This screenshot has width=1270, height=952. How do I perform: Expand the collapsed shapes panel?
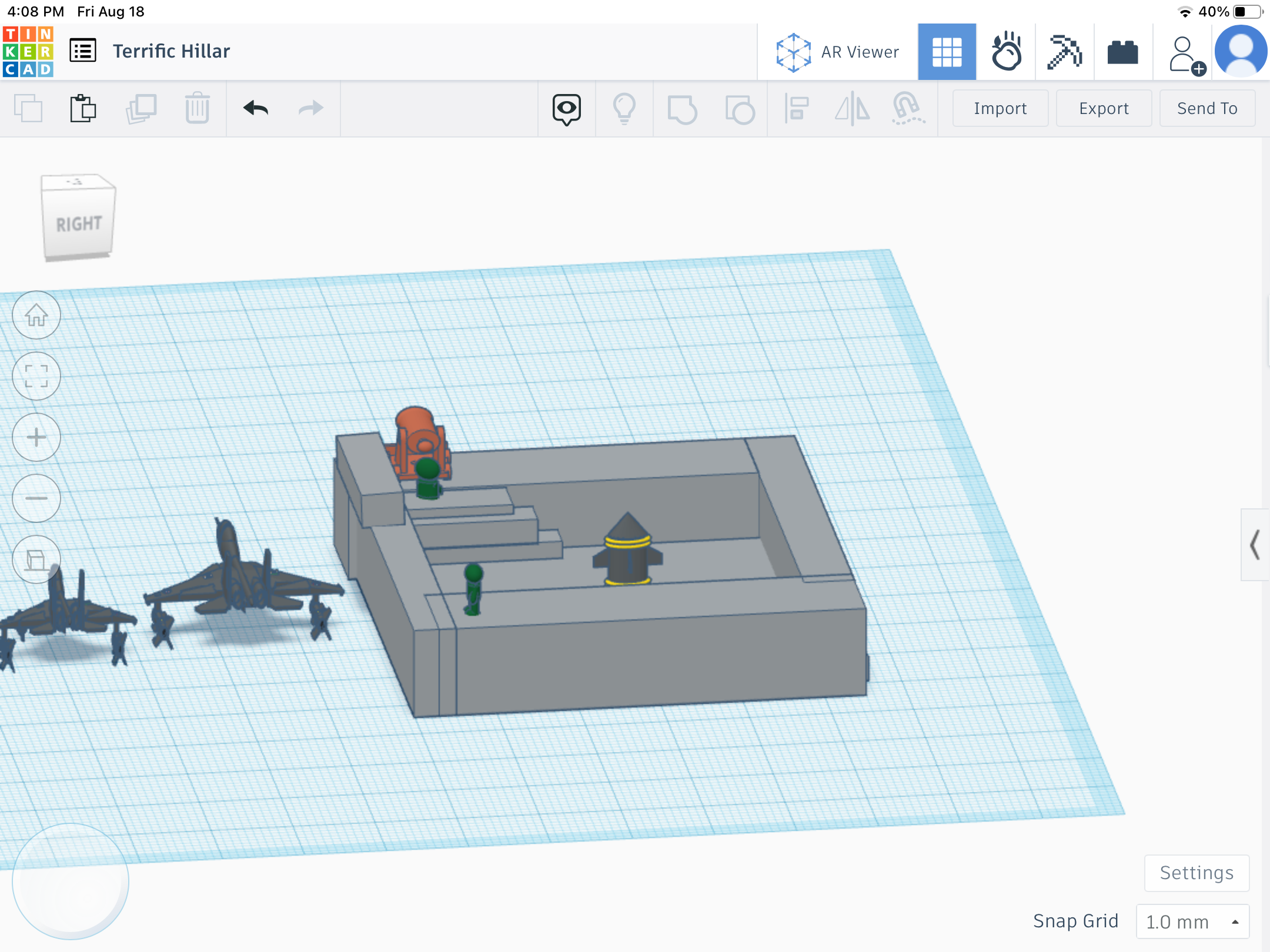click(x=1255, y=545)
